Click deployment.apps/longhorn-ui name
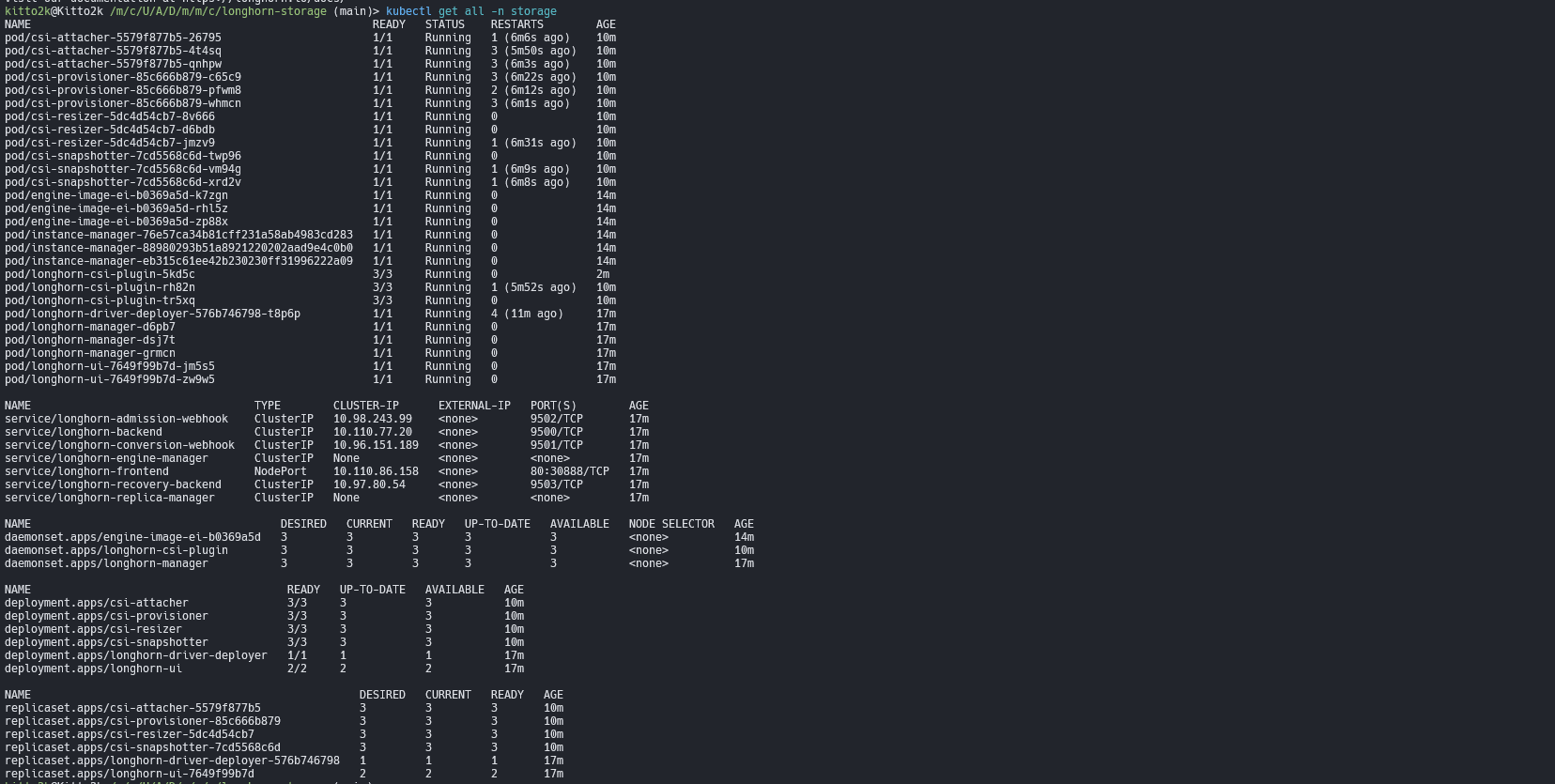The image size is (1555, 784). (93, 669)
